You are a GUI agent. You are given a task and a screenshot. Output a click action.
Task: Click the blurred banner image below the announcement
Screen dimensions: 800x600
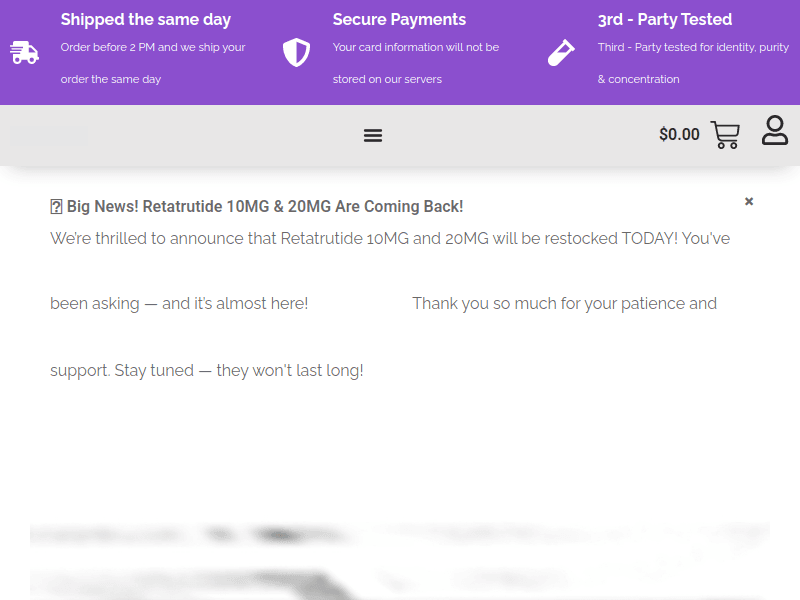(x=400, y=562)
